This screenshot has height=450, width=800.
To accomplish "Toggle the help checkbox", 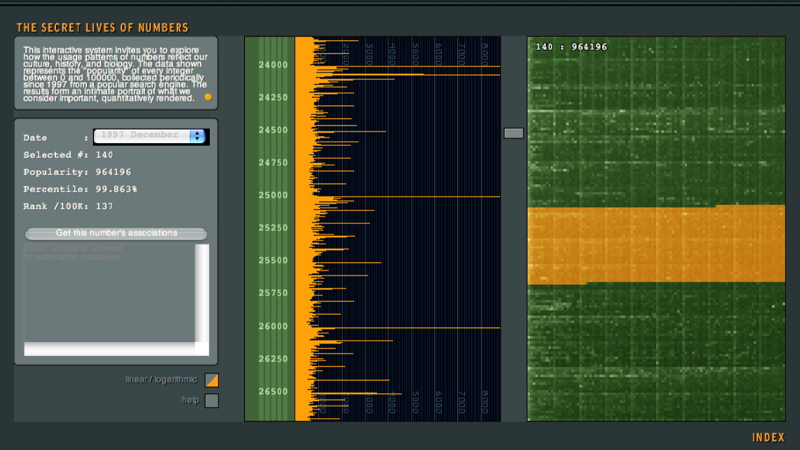I will 211,401.
